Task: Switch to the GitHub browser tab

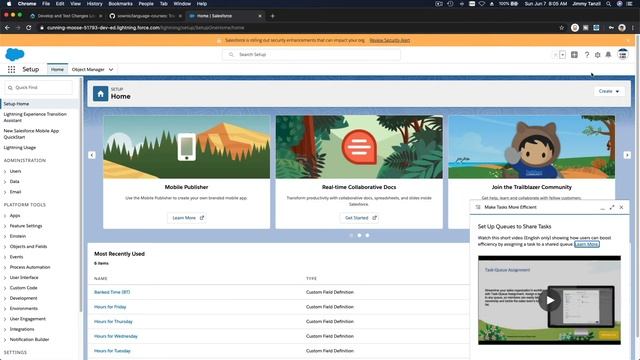Action: tap(145, 16)
